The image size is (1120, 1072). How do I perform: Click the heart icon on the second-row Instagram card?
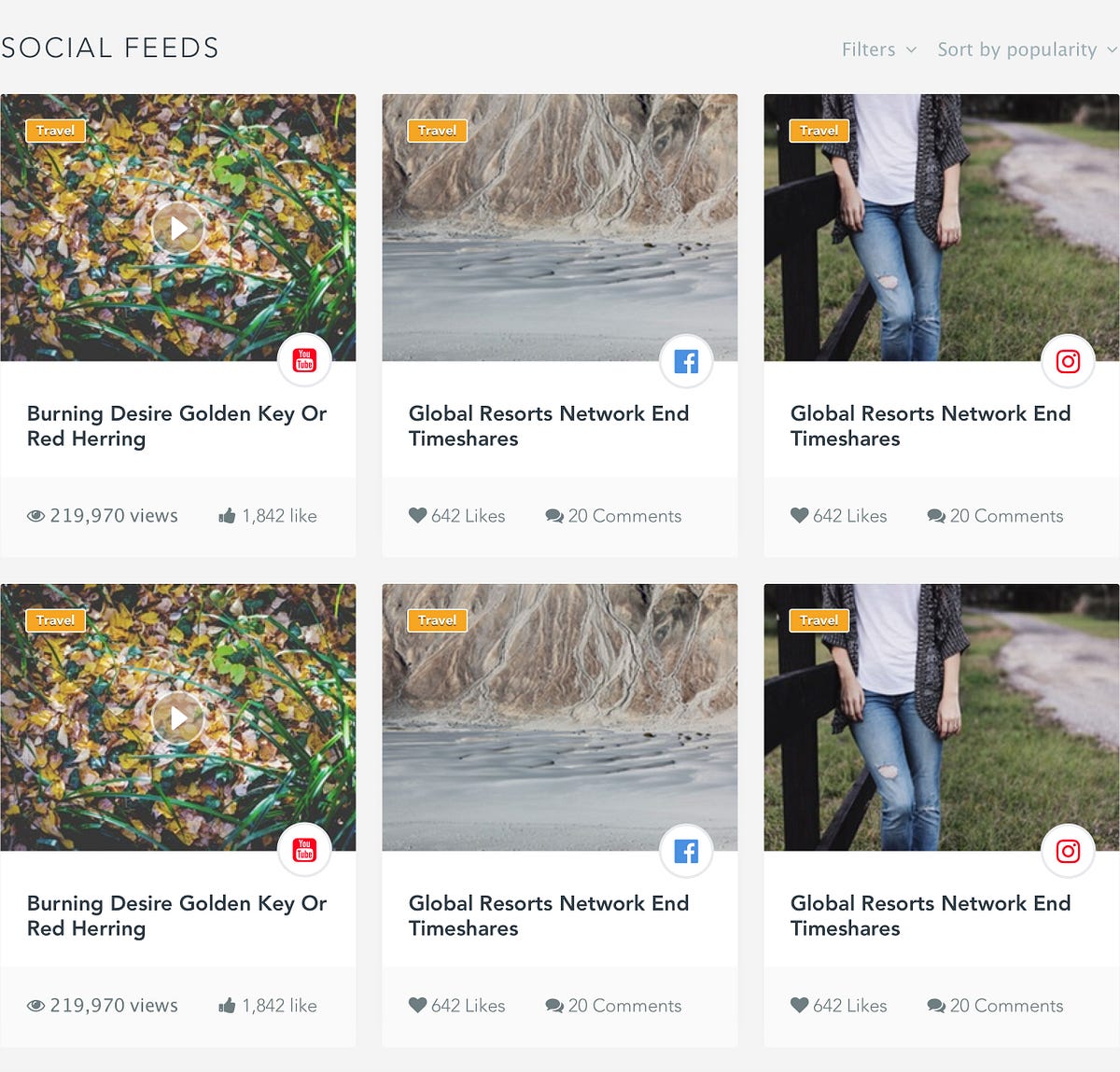pyautogui.click(x=799, y=1005)
